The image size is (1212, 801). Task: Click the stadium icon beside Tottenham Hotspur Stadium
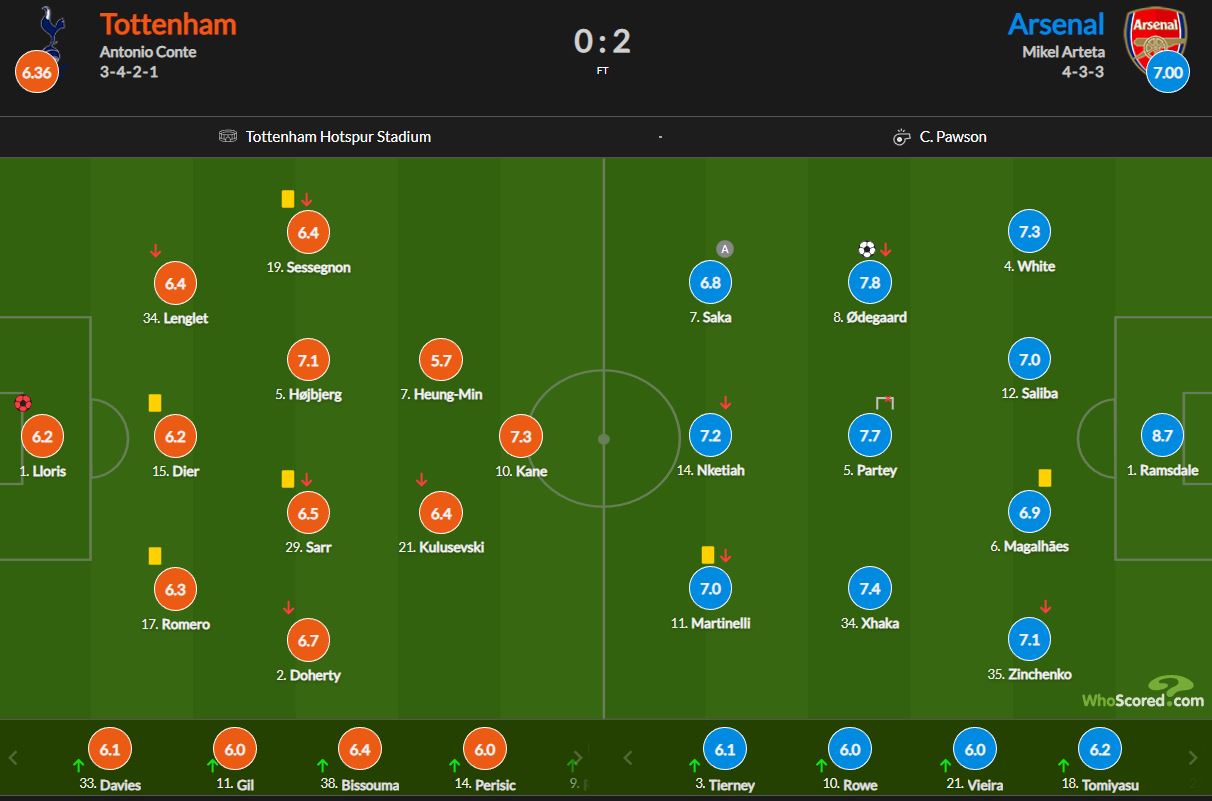[228, 136]
